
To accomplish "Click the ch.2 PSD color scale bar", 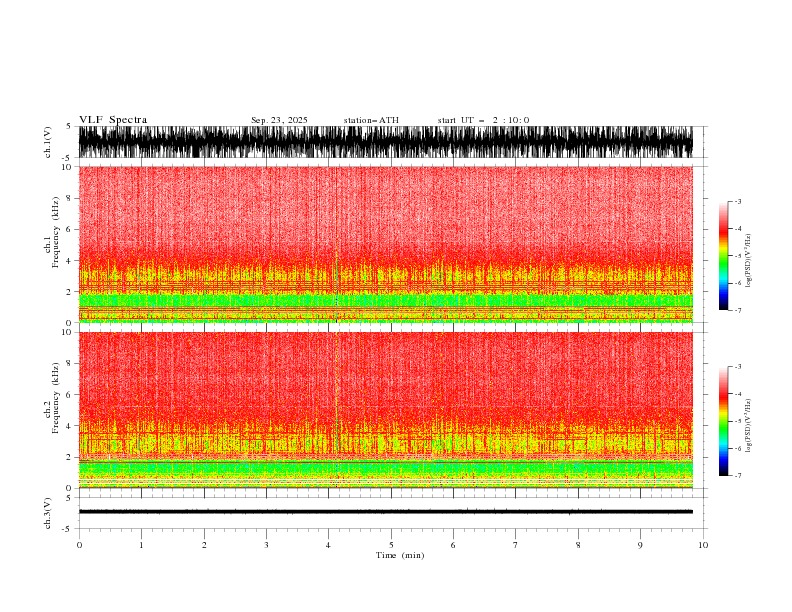I will point(723,421).
